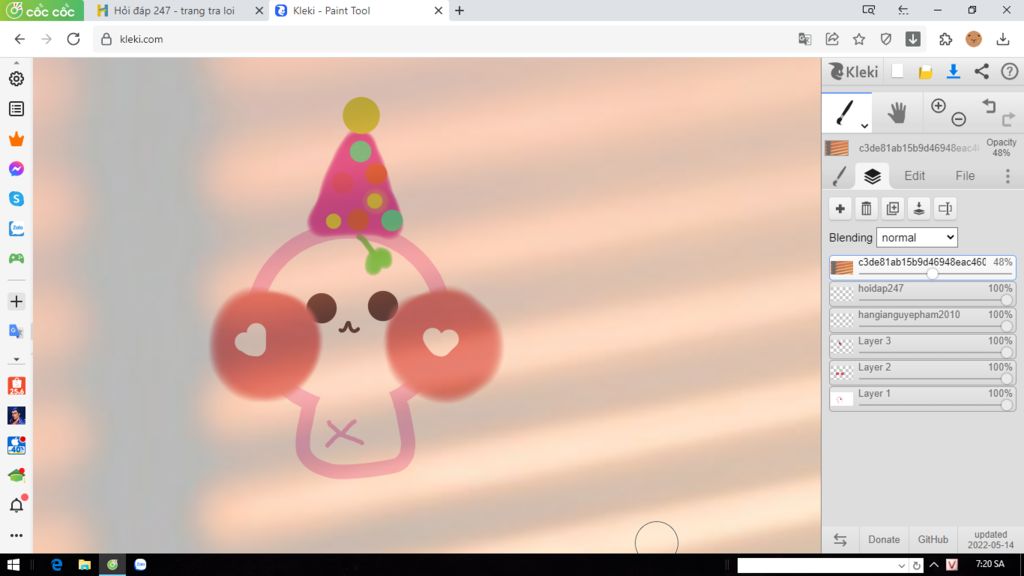Open Skype in the sidebar
This screenshot has width=1024, height=576.
click(x=16, y=199)
